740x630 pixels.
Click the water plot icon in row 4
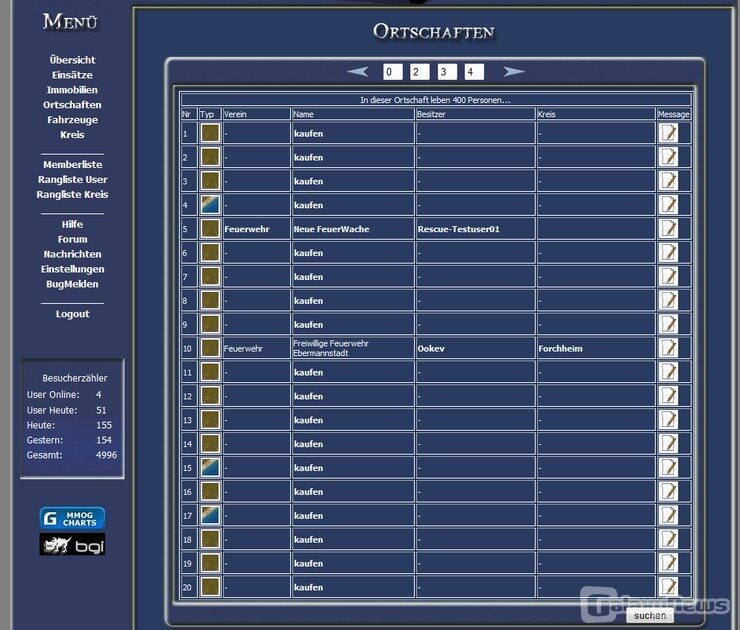[210, 205]
